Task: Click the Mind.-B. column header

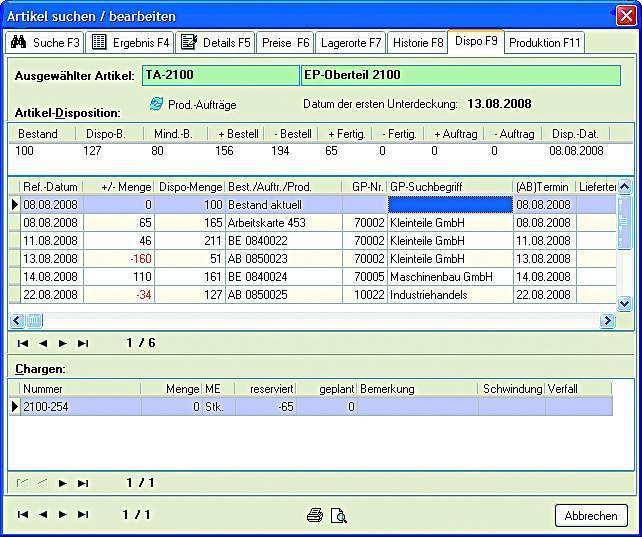Action: click(x=175, y=134)
